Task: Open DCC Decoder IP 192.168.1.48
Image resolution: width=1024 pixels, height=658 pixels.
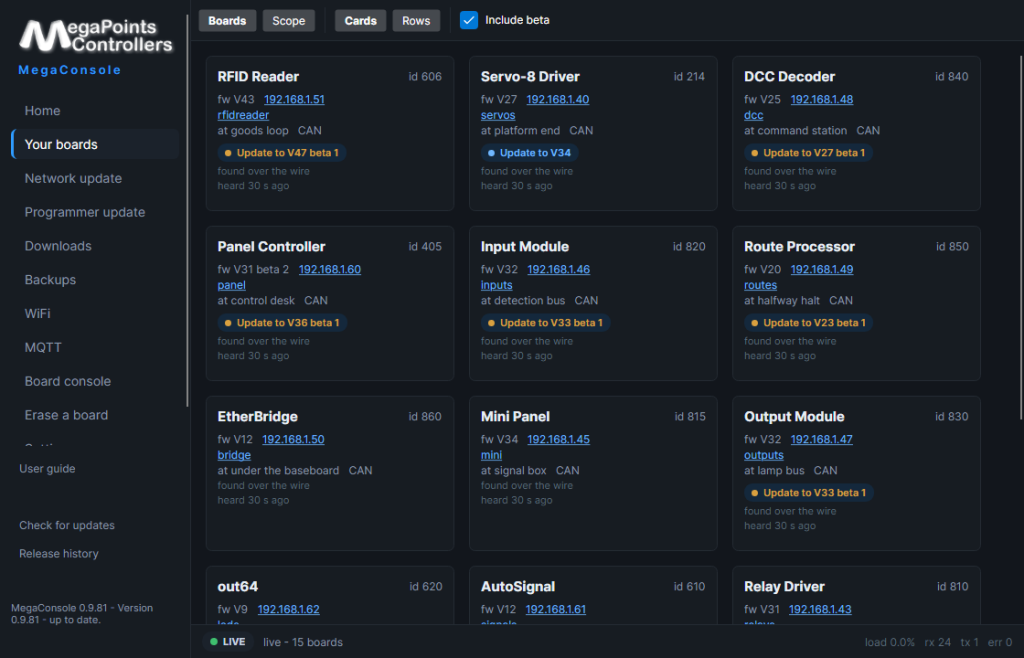Action: tap(822, 99)
